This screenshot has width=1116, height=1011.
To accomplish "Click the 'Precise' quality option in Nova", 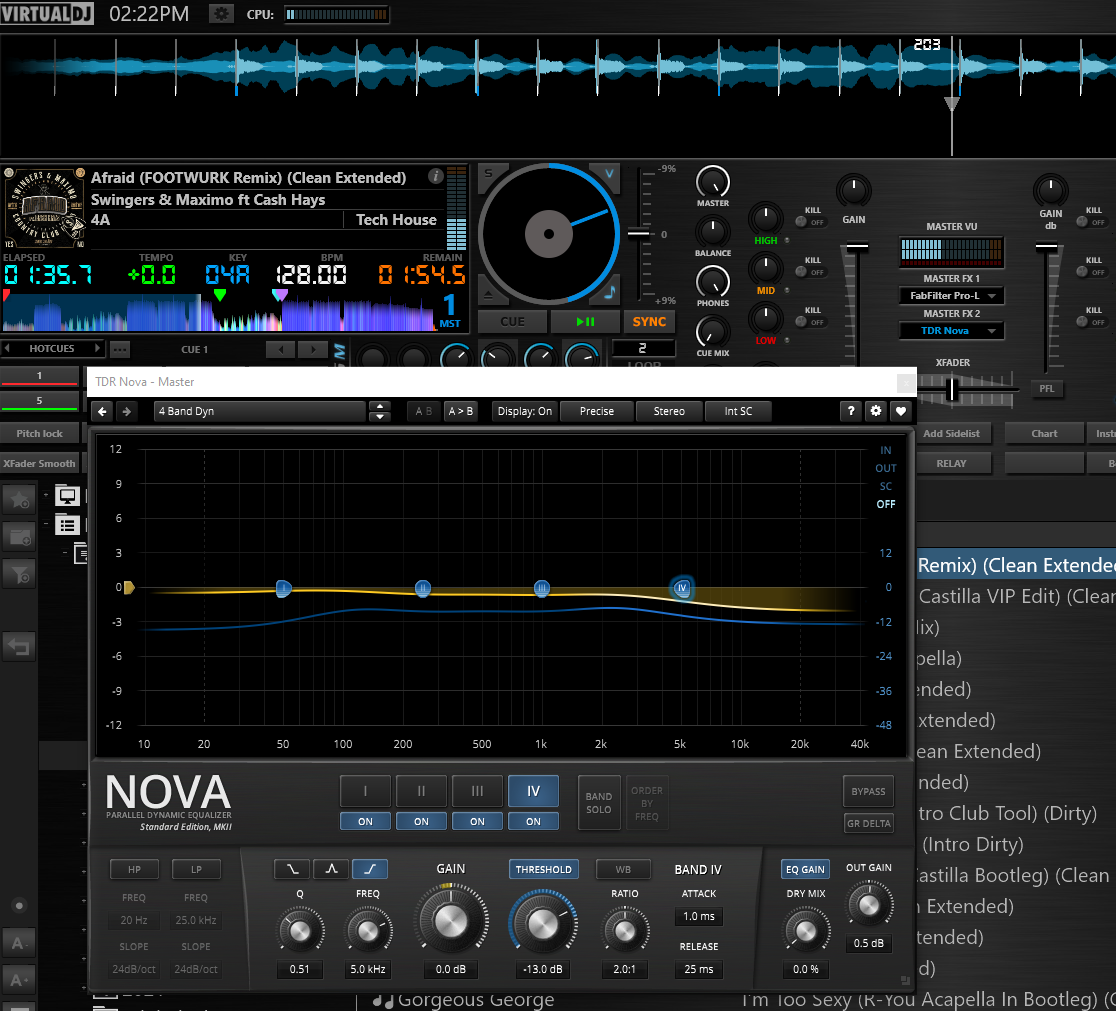I will (596, 412).
